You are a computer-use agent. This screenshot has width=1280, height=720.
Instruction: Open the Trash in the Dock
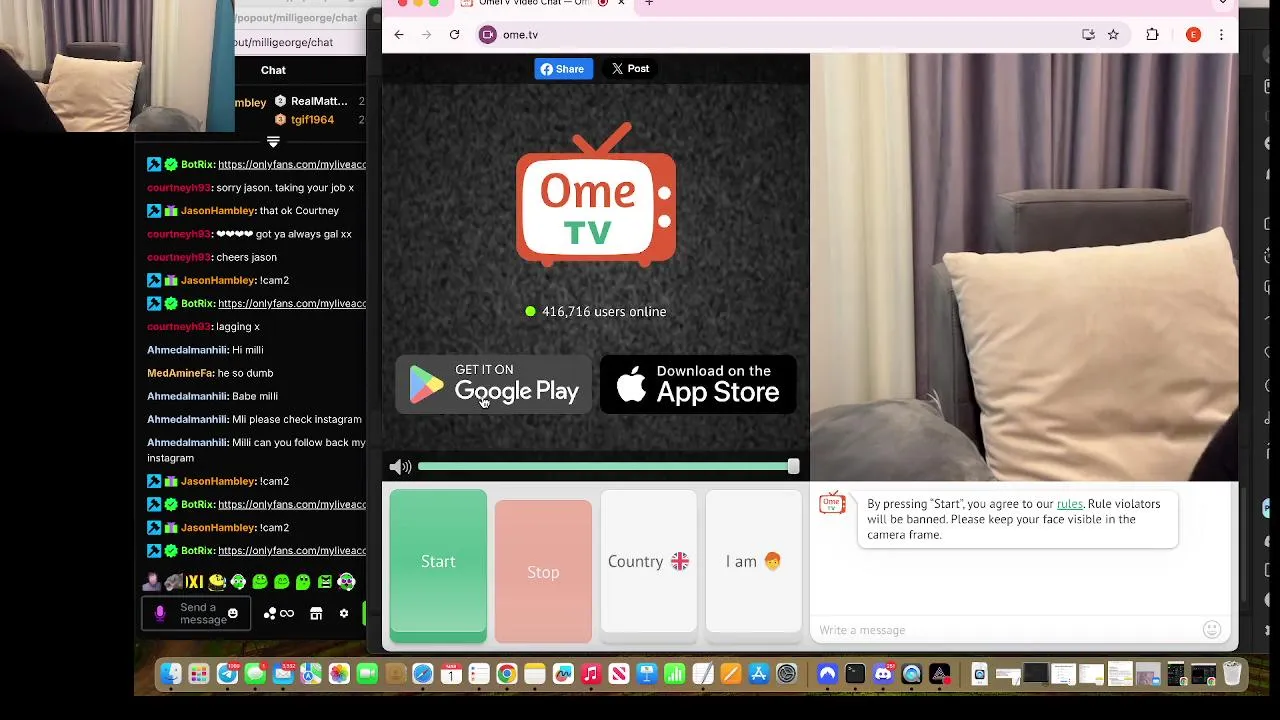pos(1232,674)
